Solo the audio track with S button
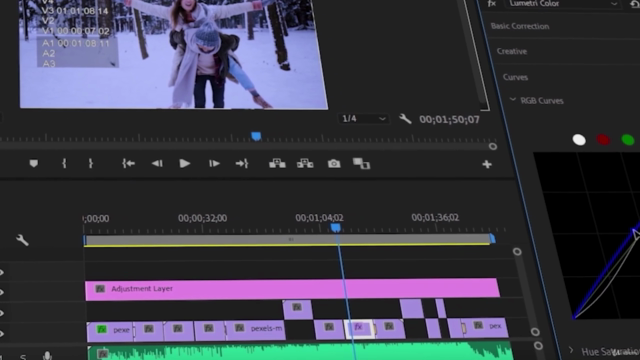Screen dimensions: 640x360 coord(23,357)
